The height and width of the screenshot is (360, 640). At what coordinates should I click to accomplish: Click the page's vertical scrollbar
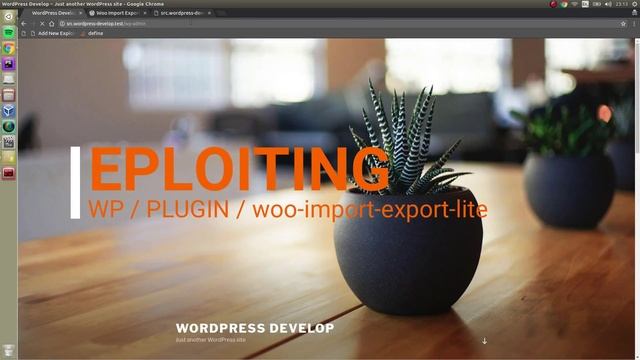[x=637, y=97]
